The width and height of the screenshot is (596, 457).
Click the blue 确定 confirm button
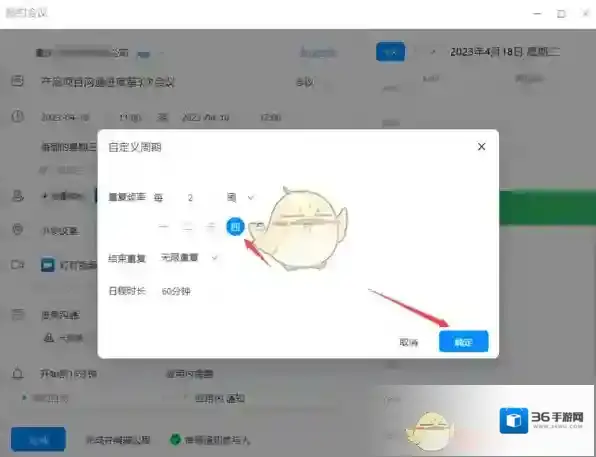coord(463,341)
